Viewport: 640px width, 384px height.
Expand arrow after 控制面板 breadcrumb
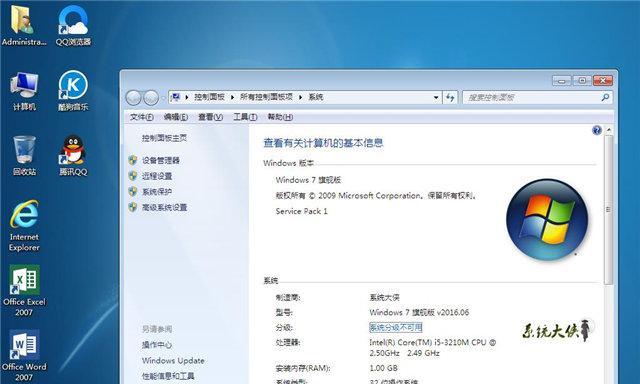pyautogui.click(x=232, y=97)
